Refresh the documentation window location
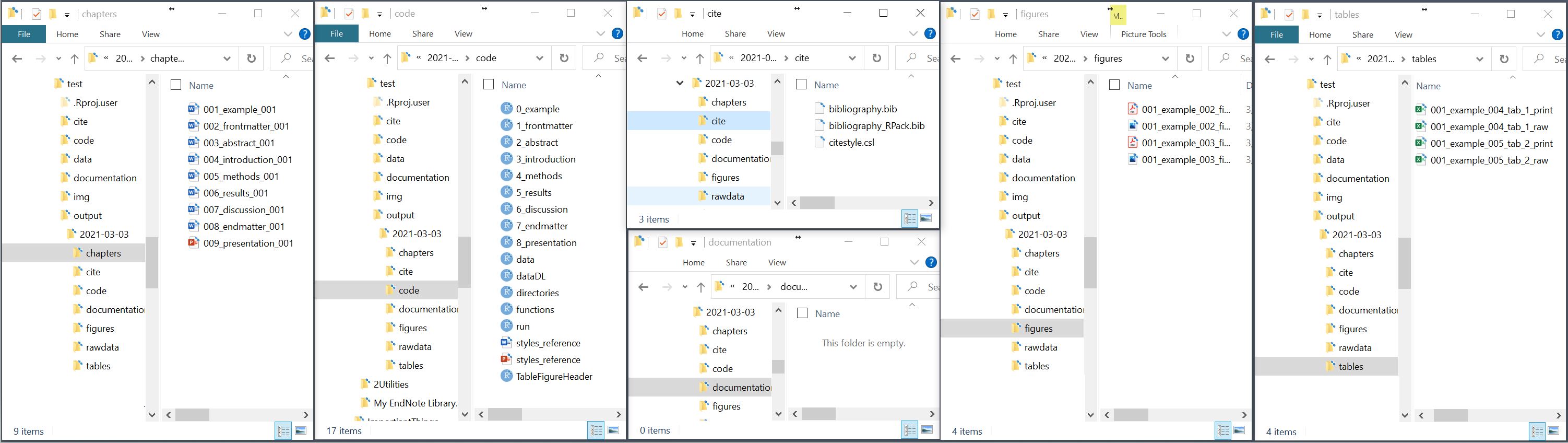 tap(877, 287)
